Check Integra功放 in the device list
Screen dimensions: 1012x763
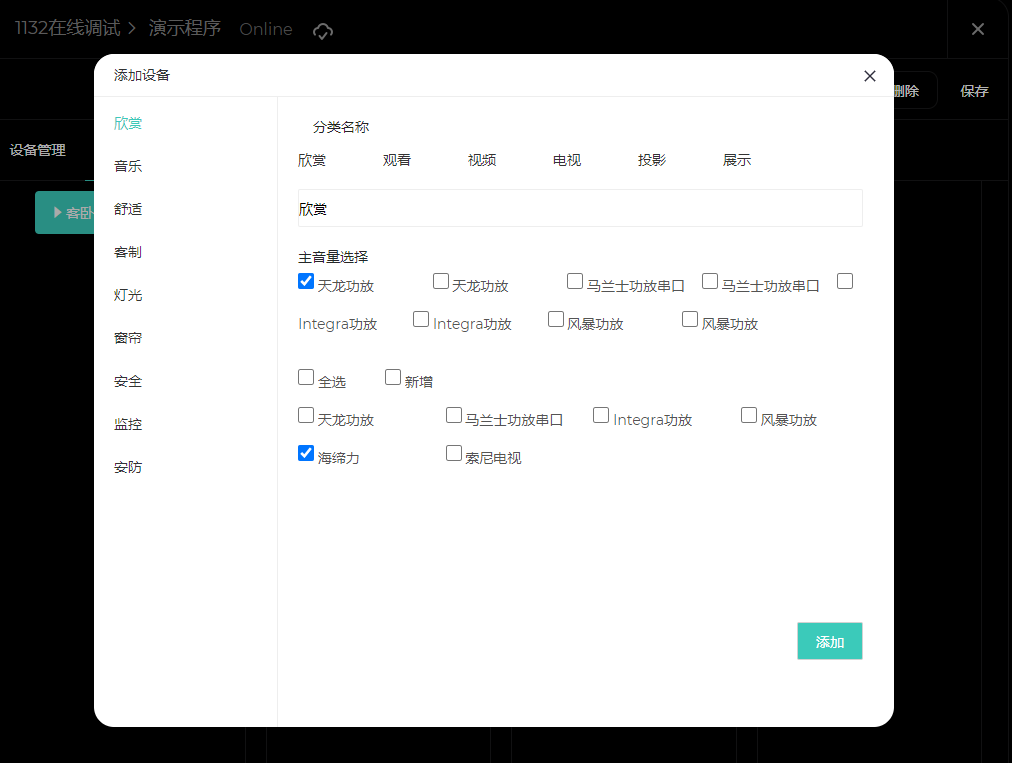[601, 415]
